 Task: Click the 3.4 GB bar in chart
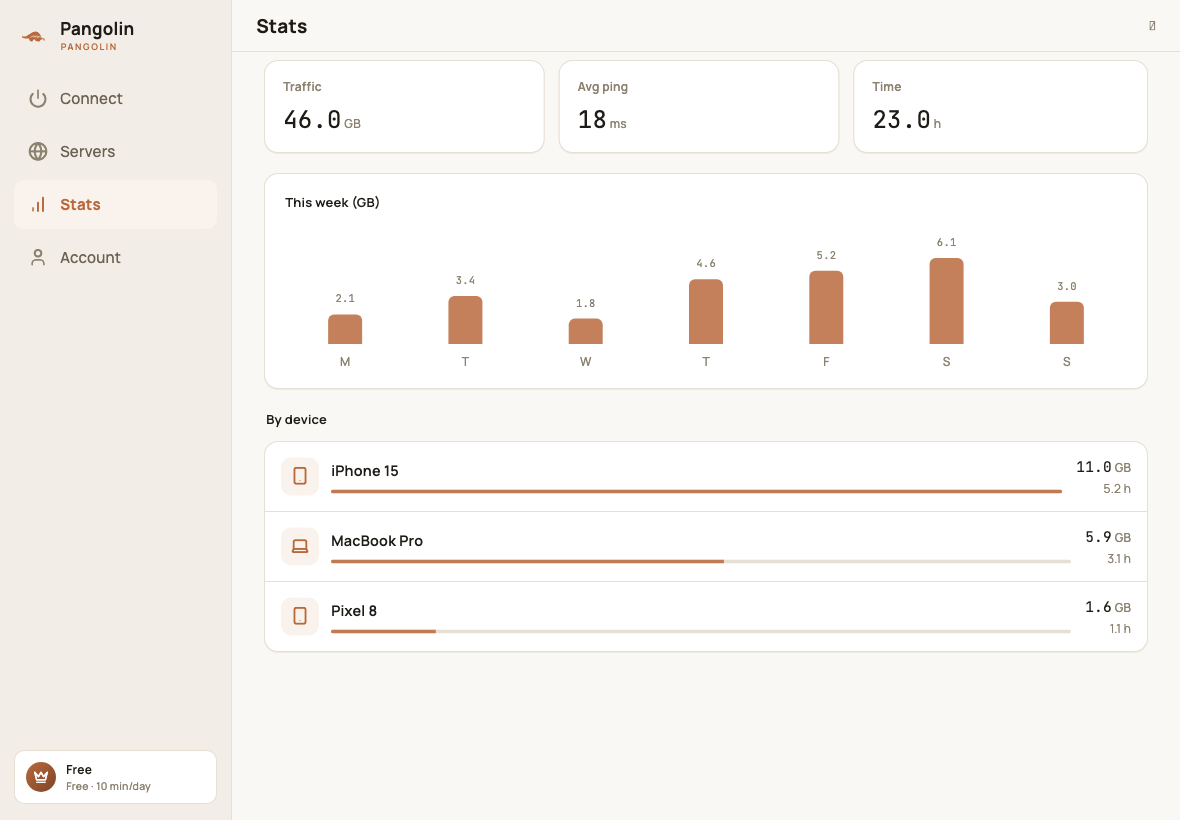[x=465, y=320]
